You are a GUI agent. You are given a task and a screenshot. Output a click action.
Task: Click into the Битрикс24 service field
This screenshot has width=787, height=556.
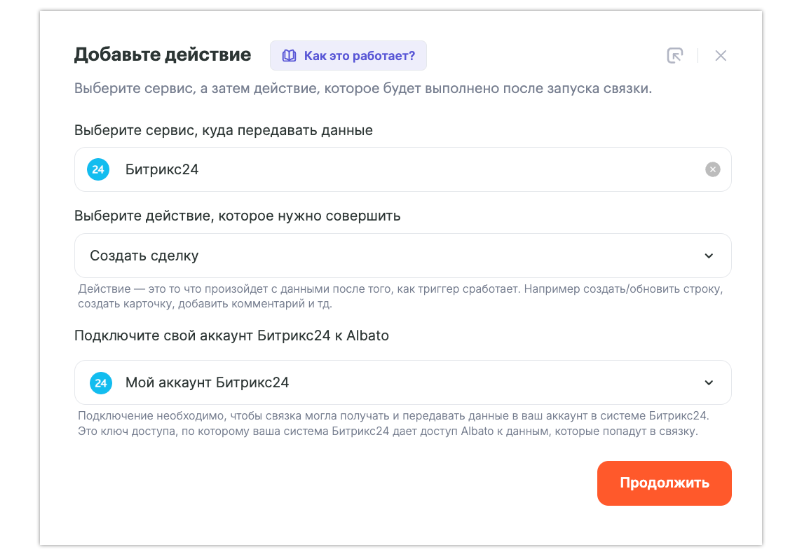coord(400,170)
